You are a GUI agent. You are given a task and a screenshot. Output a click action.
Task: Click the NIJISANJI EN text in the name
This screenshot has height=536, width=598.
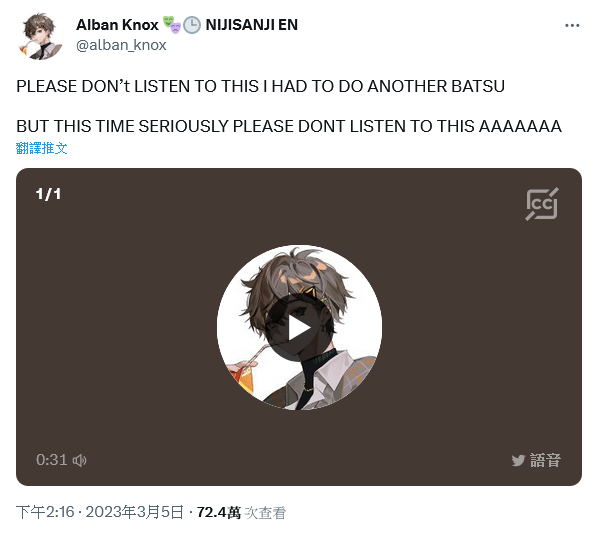click(252, 25)
